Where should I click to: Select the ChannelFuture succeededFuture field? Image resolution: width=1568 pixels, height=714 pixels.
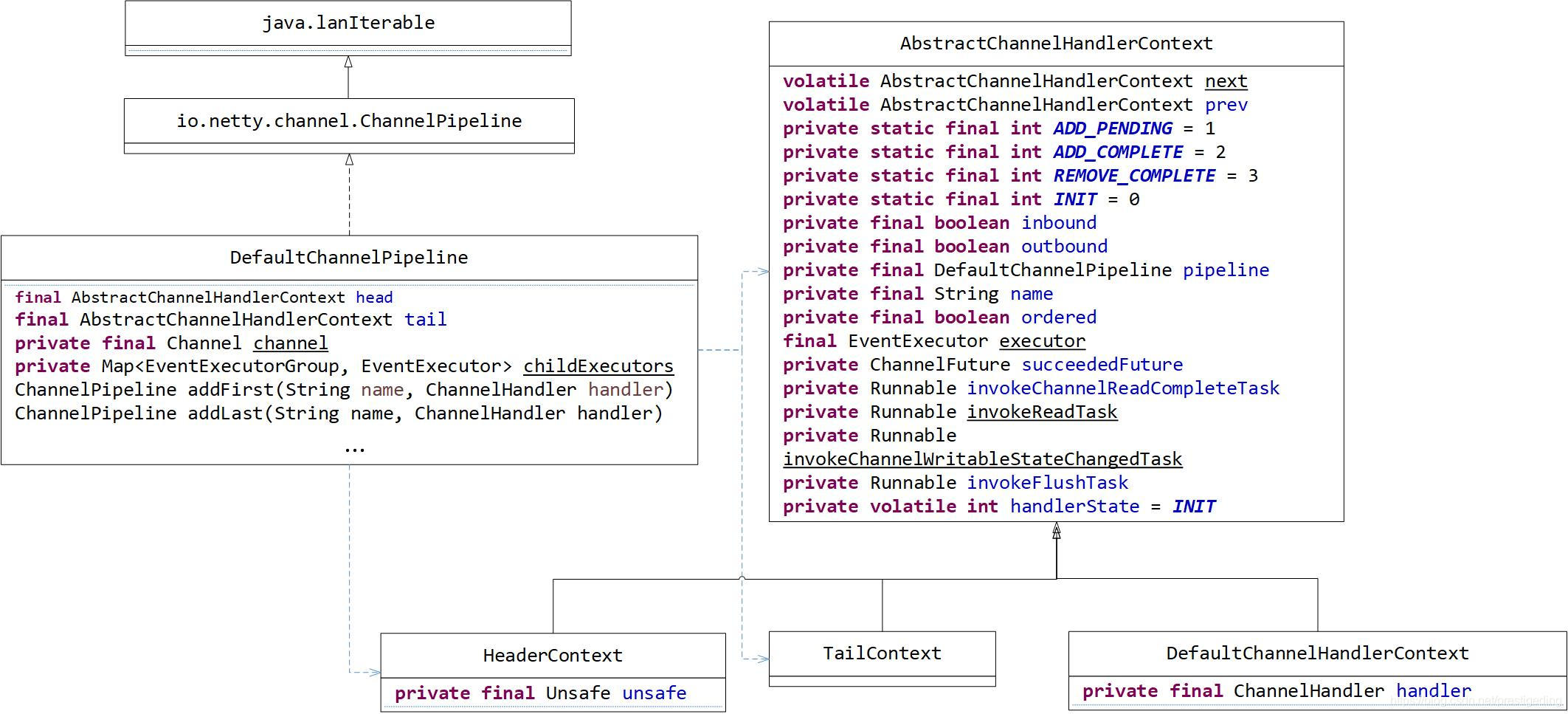point(983,365)
